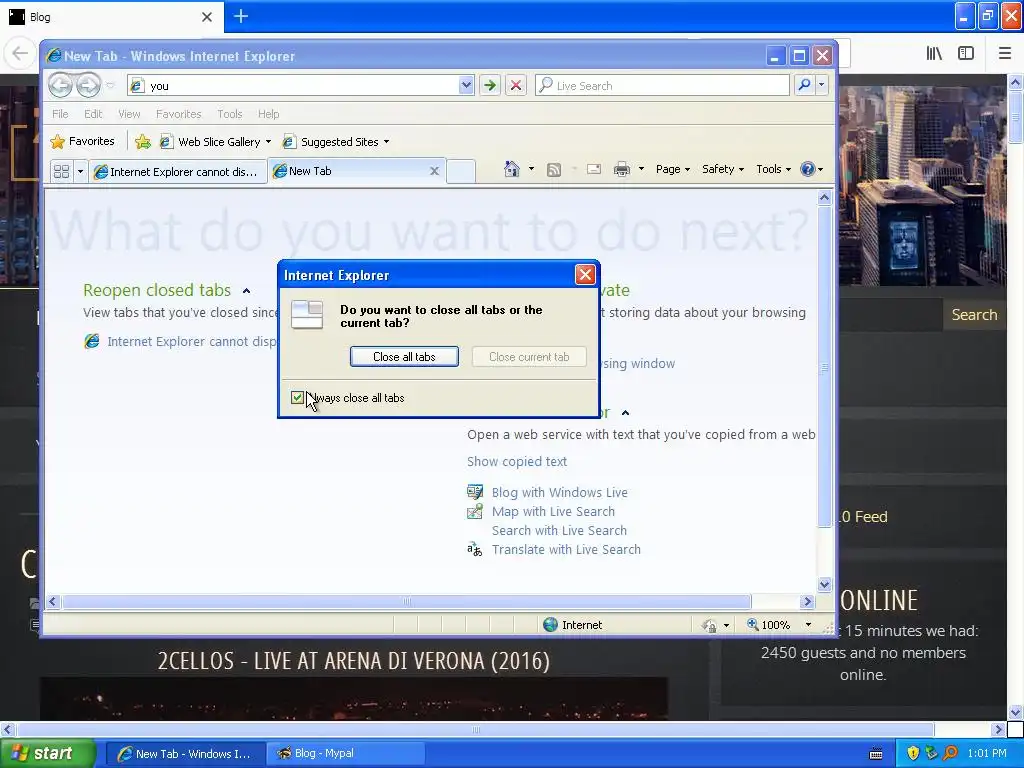This screenshot has width=1024, height=768.
Task: Click IE vertical scrollbar down arrow
Action: click(824, 584)
